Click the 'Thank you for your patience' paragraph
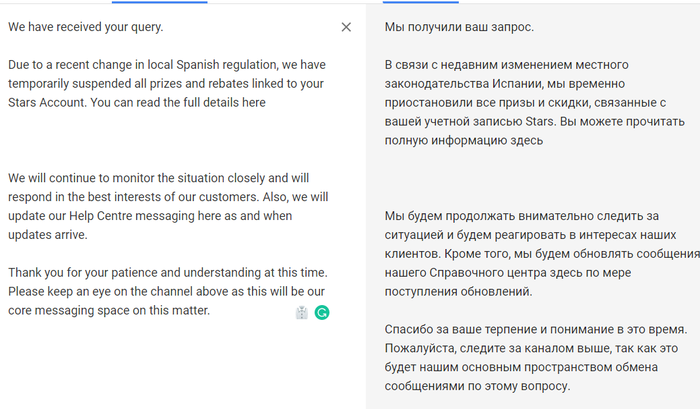 [168, 291]
